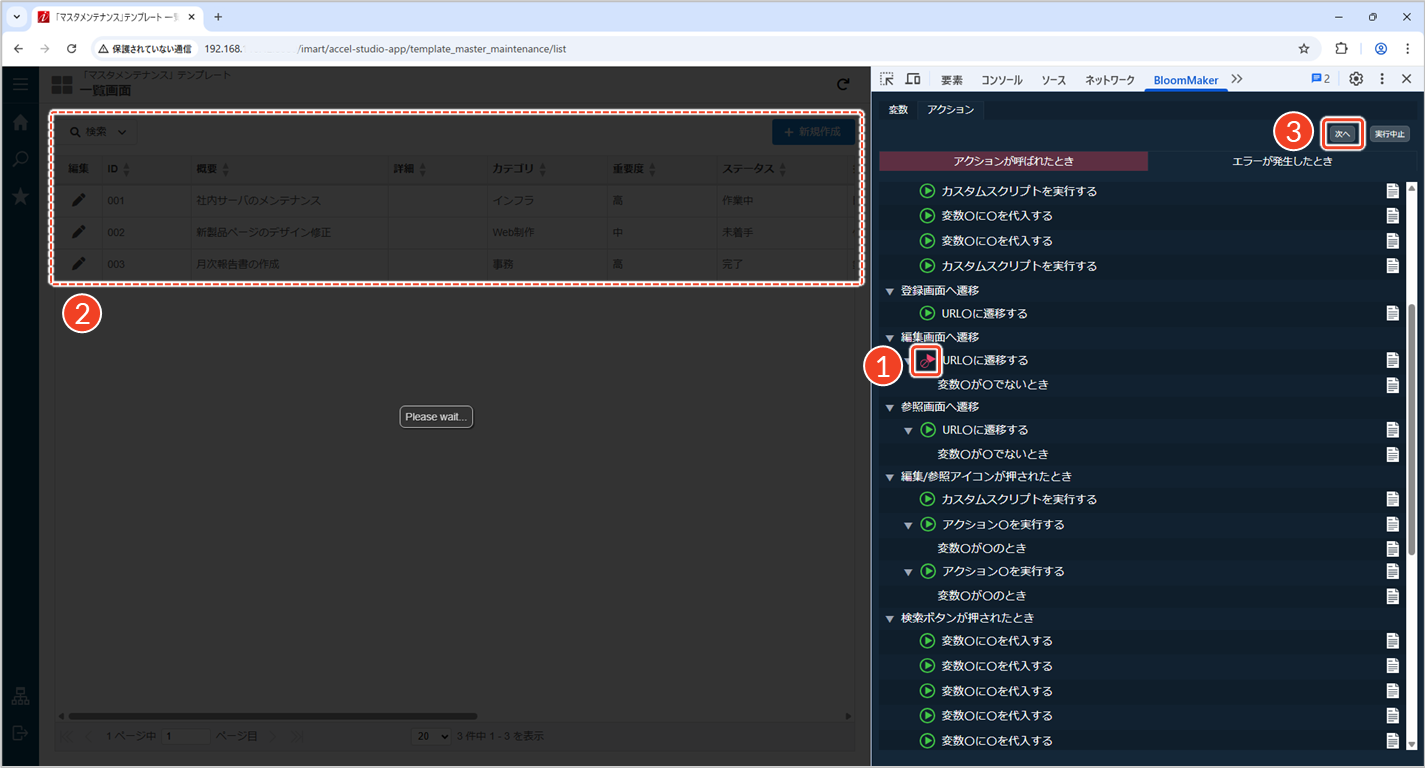
Task: Click the reload icon in the 一覧画面 header
Action: click(843, 85)
